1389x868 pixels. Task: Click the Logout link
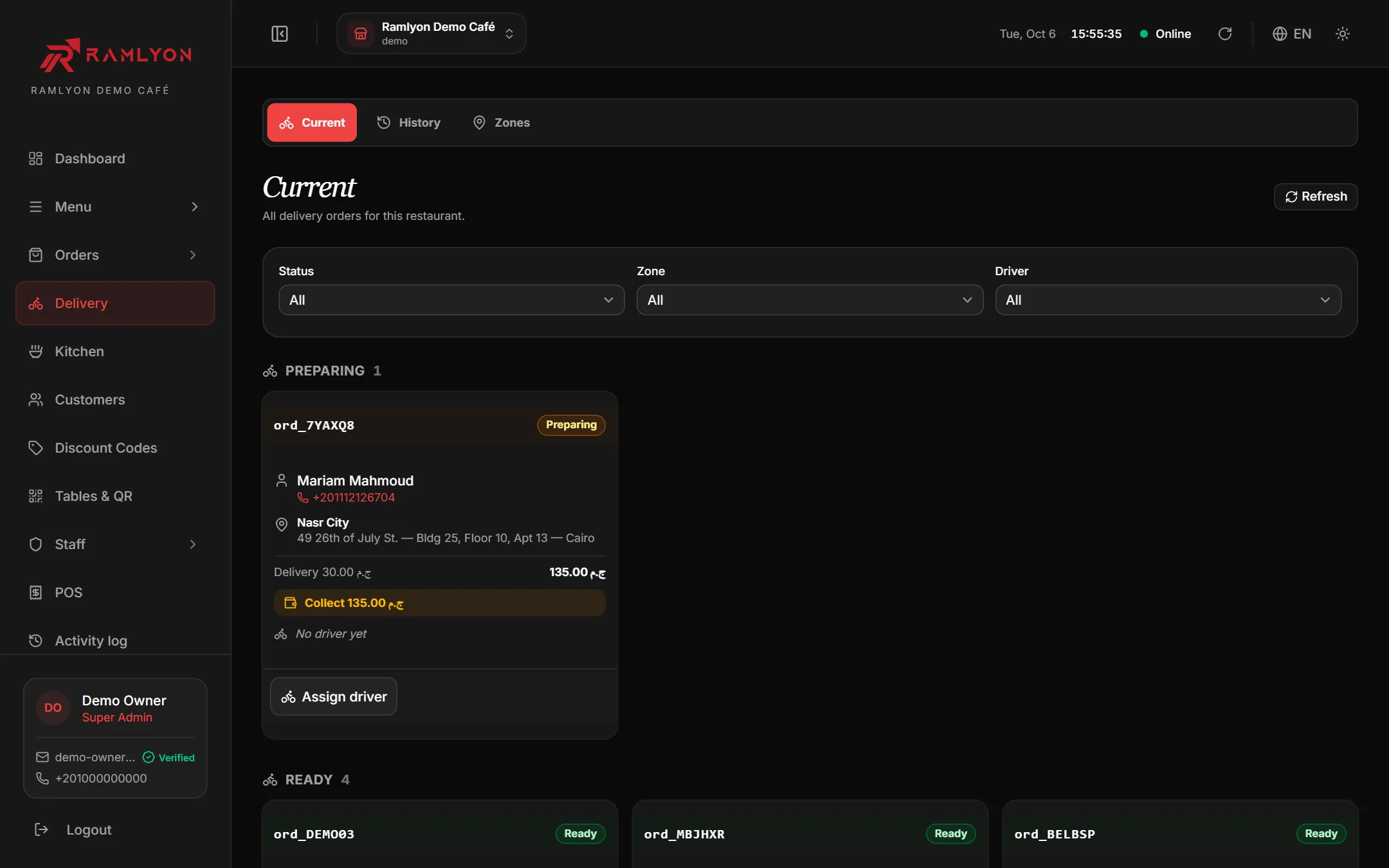(73, 829)
